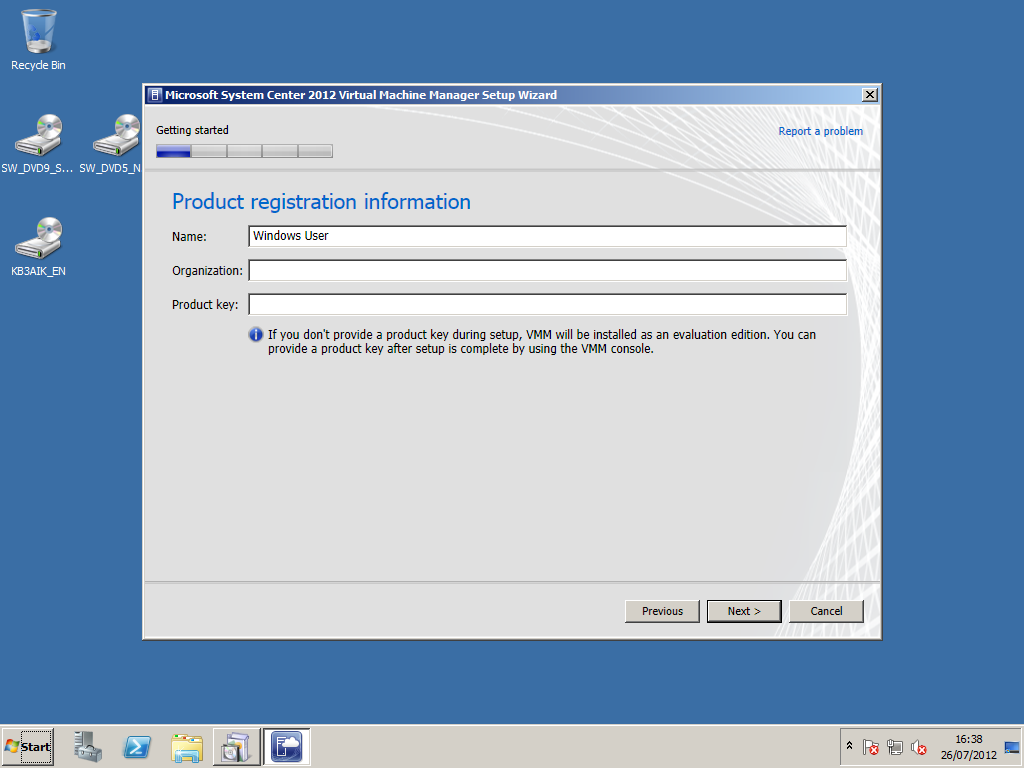Click the Name: label

coord(189,236)
